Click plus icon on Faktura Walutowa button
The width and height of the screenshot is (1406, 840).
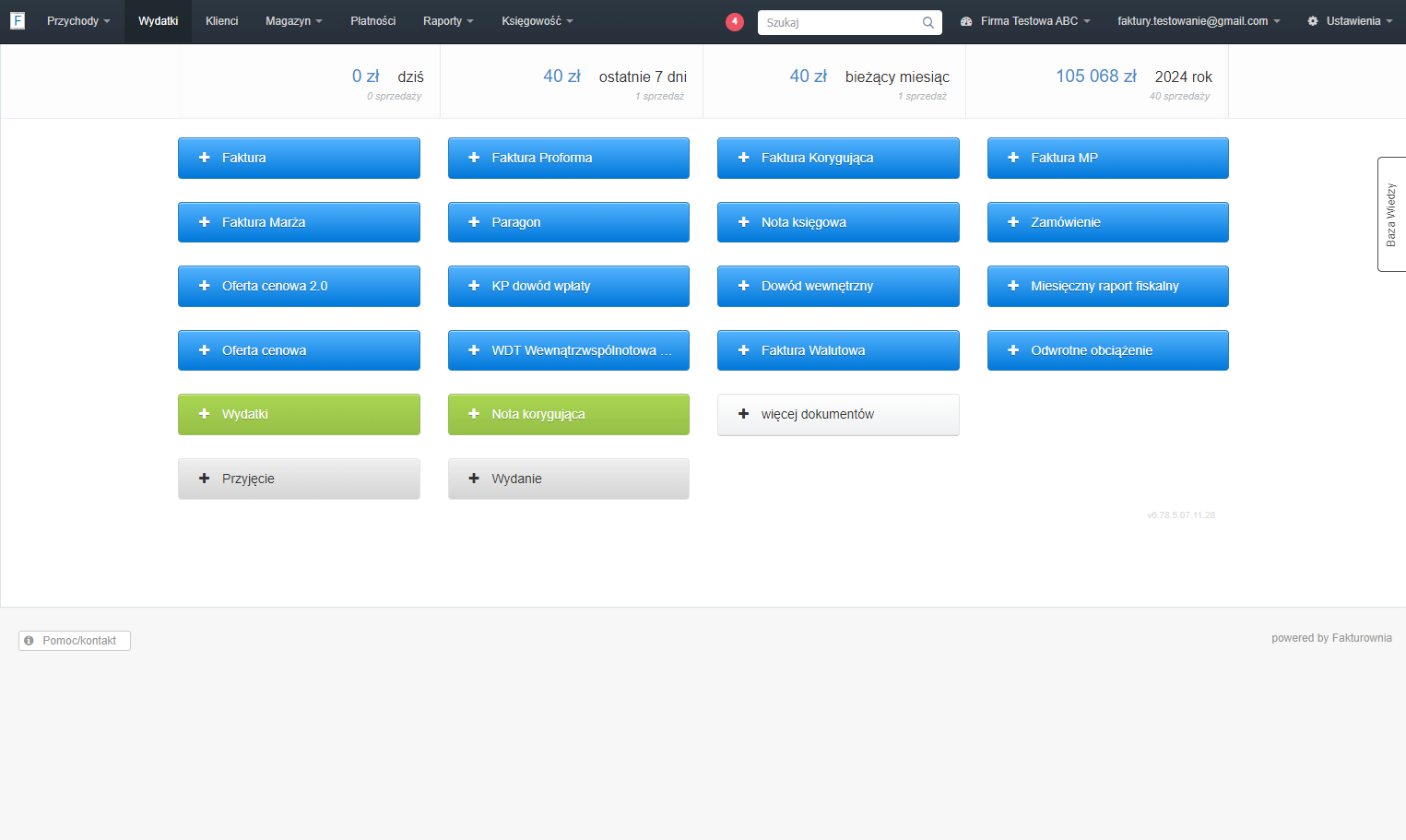coord(744,350)
